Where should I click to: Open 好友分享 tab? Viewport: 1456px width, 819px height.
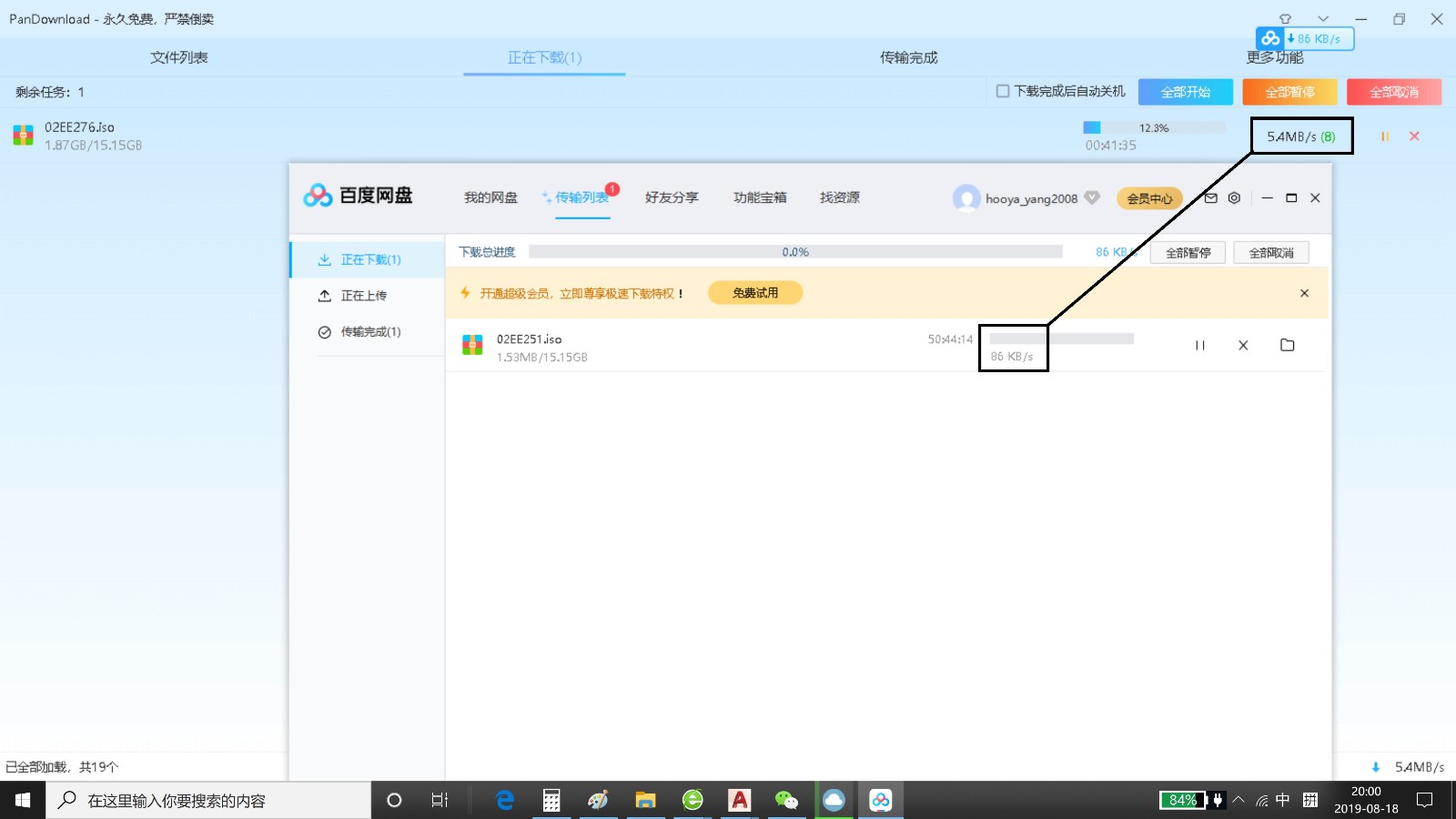pos(672,197)
